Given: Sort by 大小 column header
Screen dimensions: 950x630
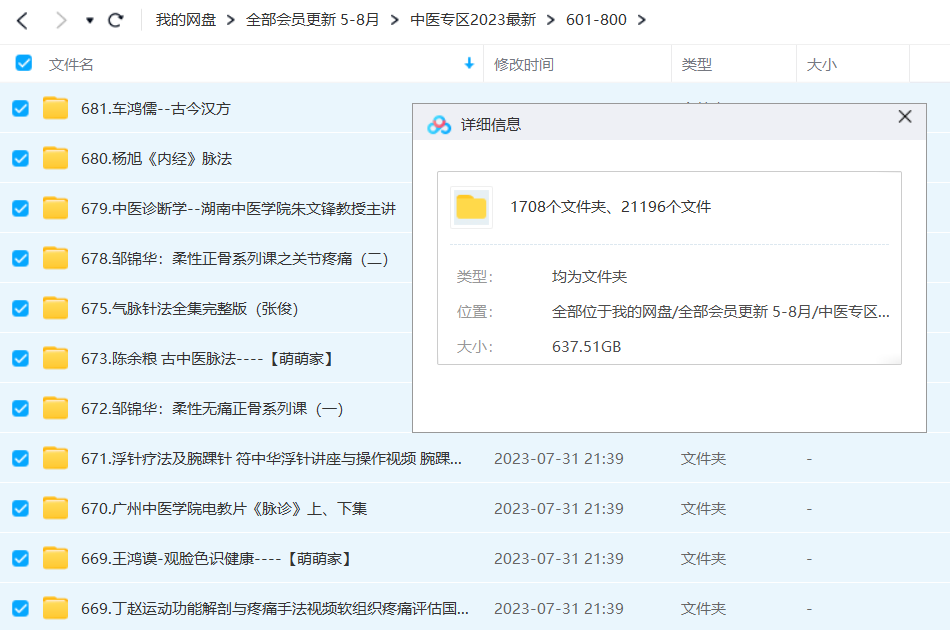Looking at the screenshot, I should (822, 64).
